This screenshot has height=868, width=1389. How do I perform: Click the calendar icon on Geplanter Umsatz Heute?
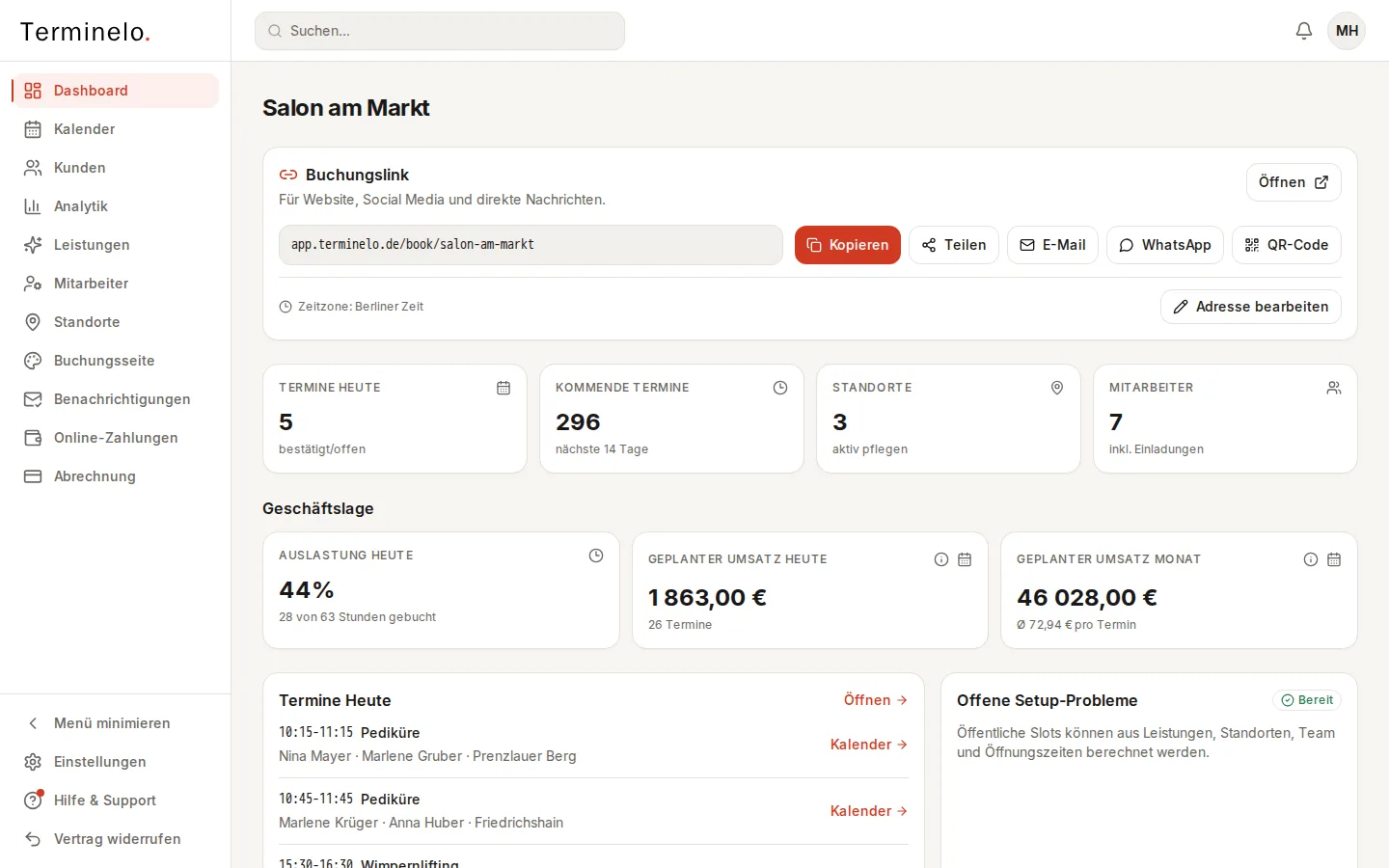point(965,559)
